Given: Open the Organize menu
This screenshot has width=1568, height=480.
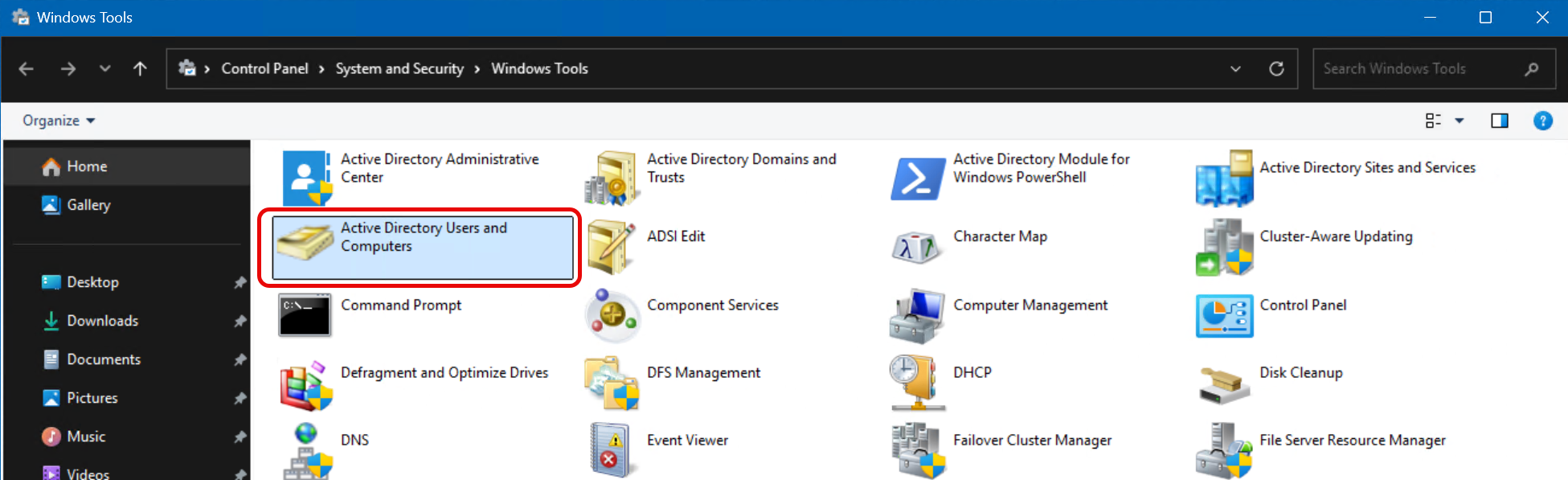Looking at the screenshot, I should click(59, 121).
